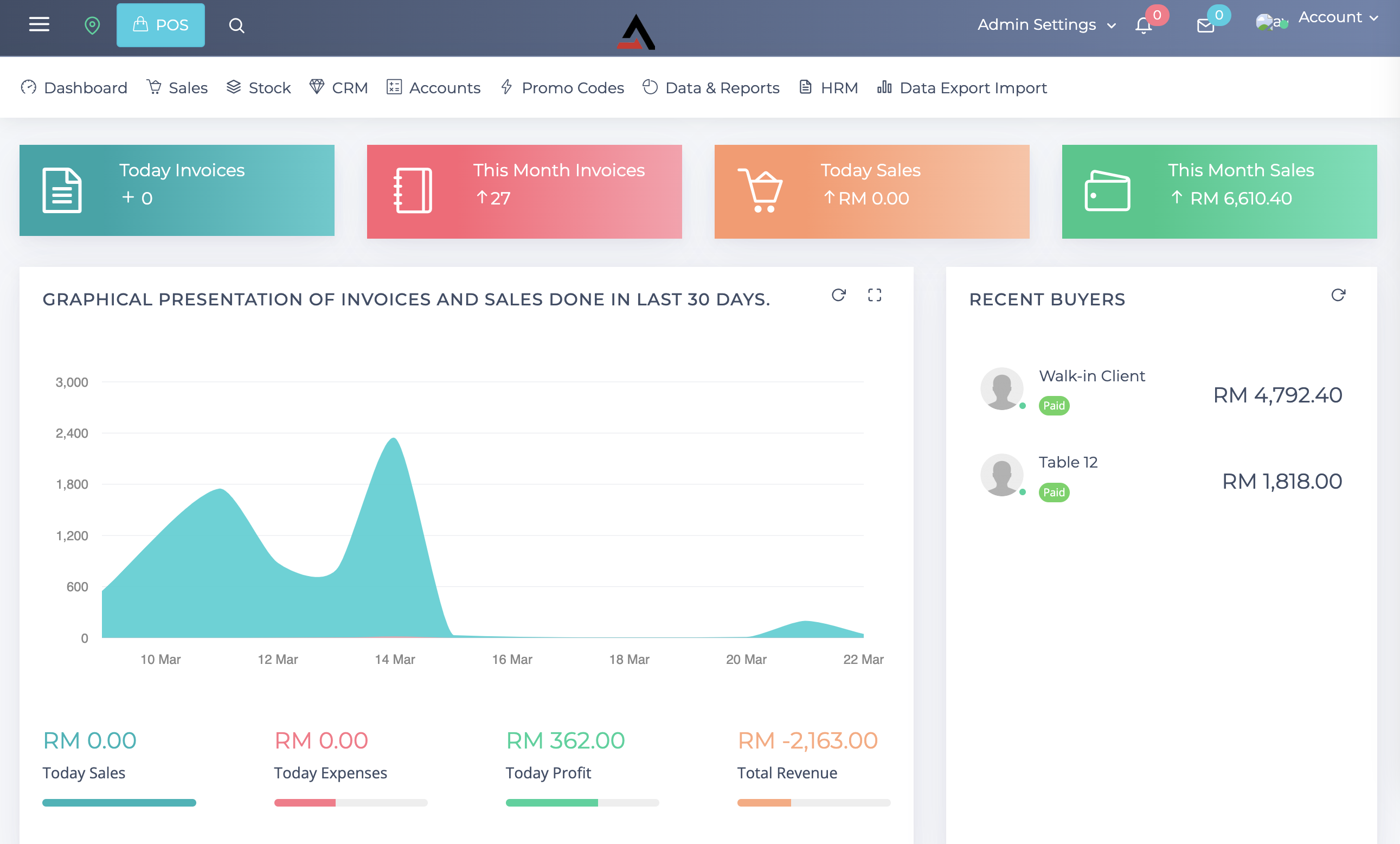Open the Account dropdown menu
The width and height of the screenshot is (1400, 844).
pos(1338,17)
